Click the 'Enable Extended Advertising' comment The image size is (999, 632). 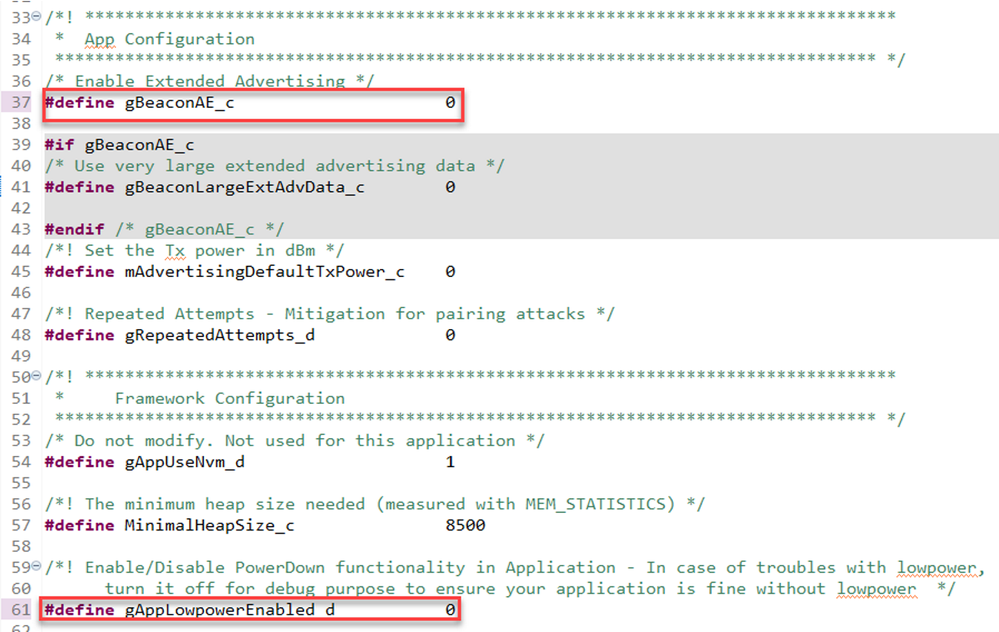[x=210, y=82]
